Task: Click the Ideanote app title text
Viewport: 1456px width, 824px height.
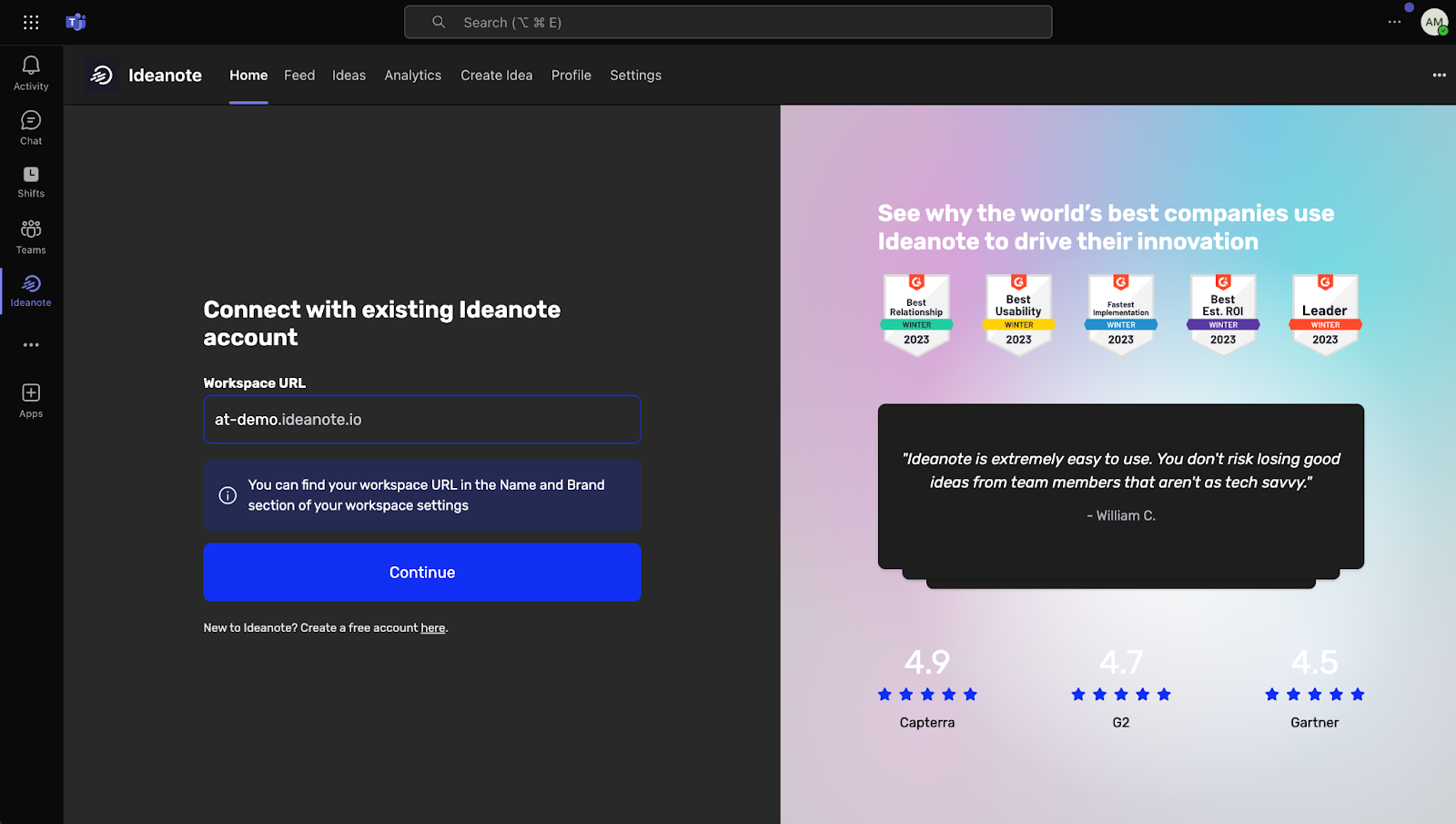Action: (165, 76)
